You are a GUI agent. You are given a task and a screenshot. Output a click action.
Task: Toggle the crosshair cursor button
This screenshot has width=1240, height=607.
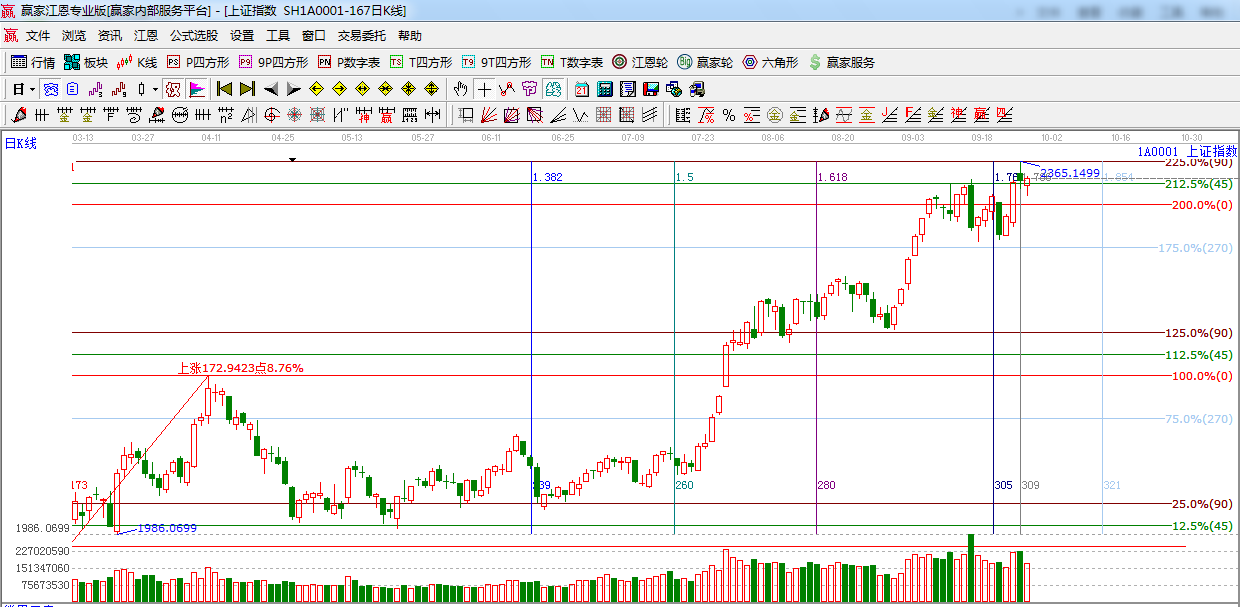coord(484,89)
